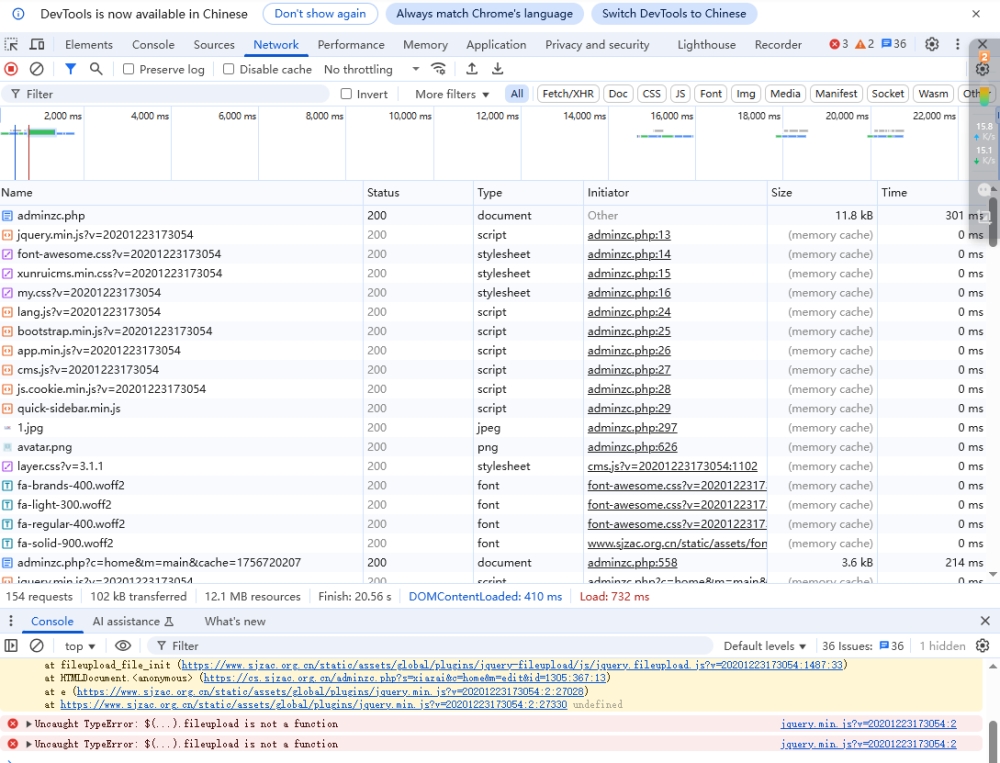Open DevTools more options menu

click(x=957, y=44)
